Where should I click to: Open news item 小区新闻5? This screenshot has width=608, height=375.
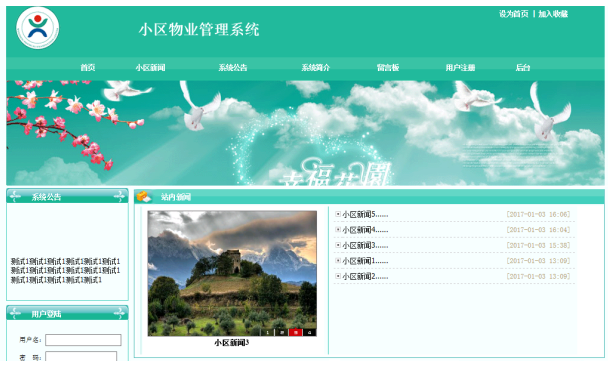(365, 214)
